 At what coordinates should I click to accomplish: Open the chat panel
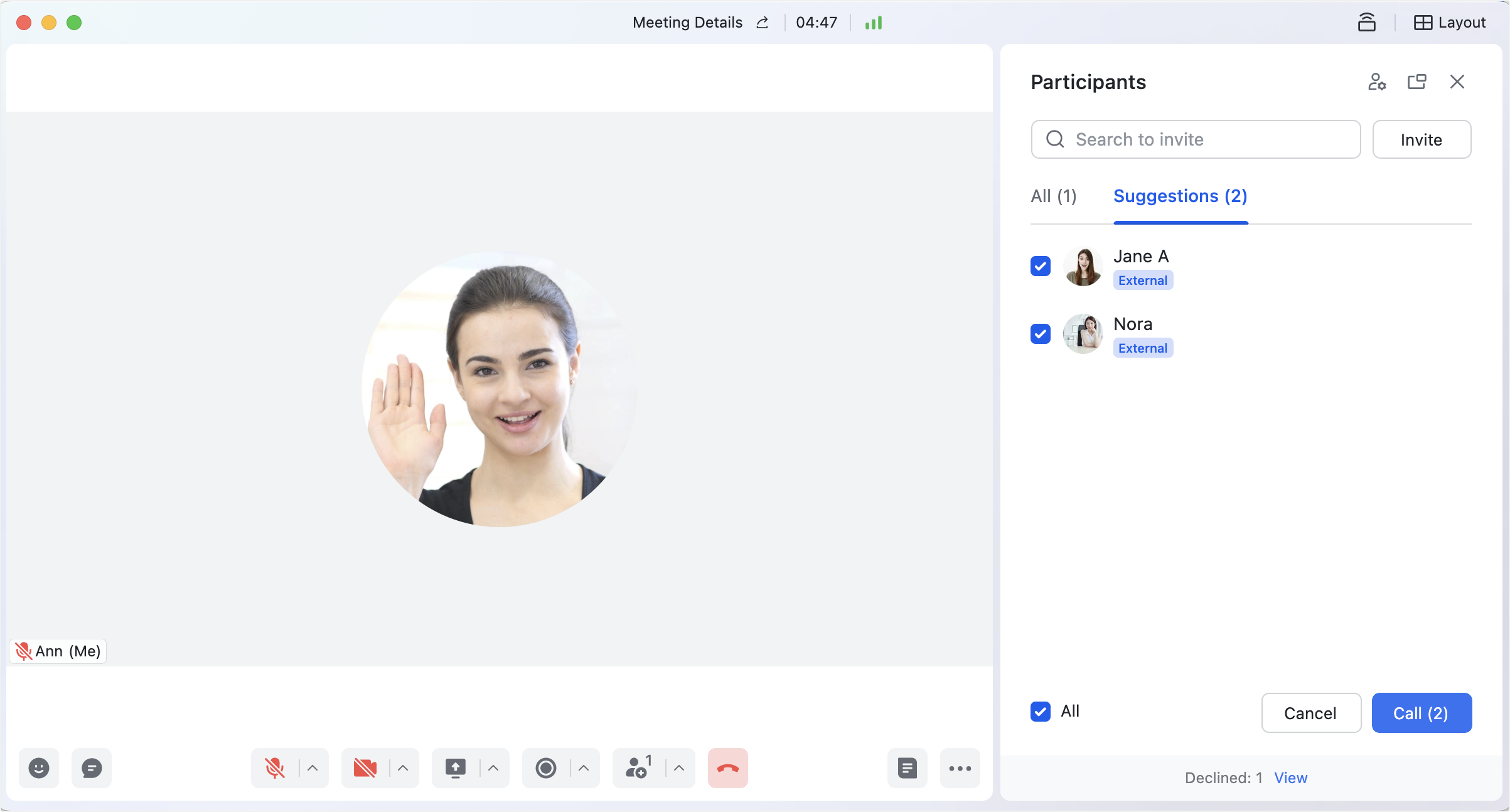(x=92, y=767)
